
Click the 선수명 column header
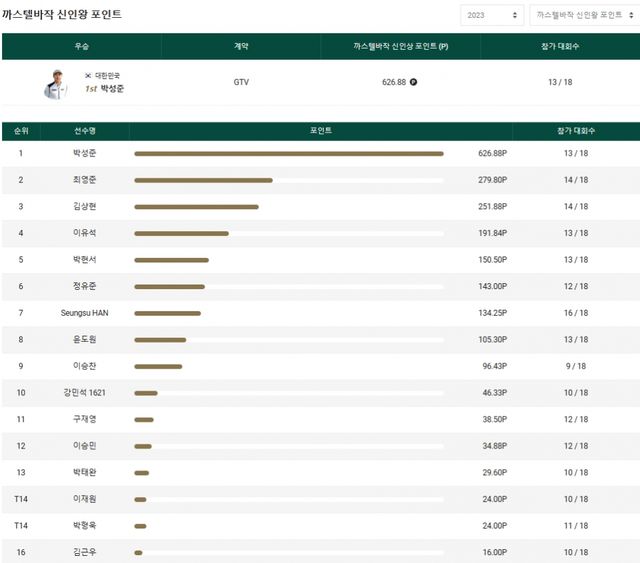(x=85, y=131)
